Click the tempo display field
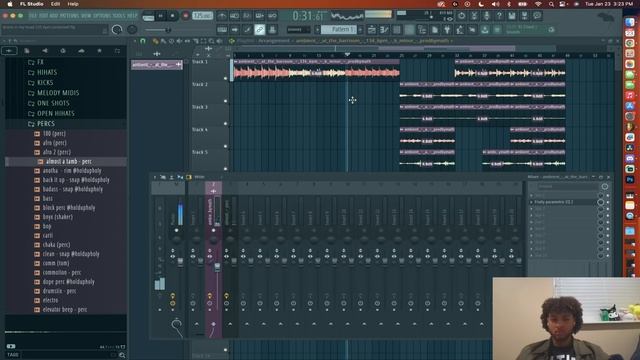 point(202,16)
